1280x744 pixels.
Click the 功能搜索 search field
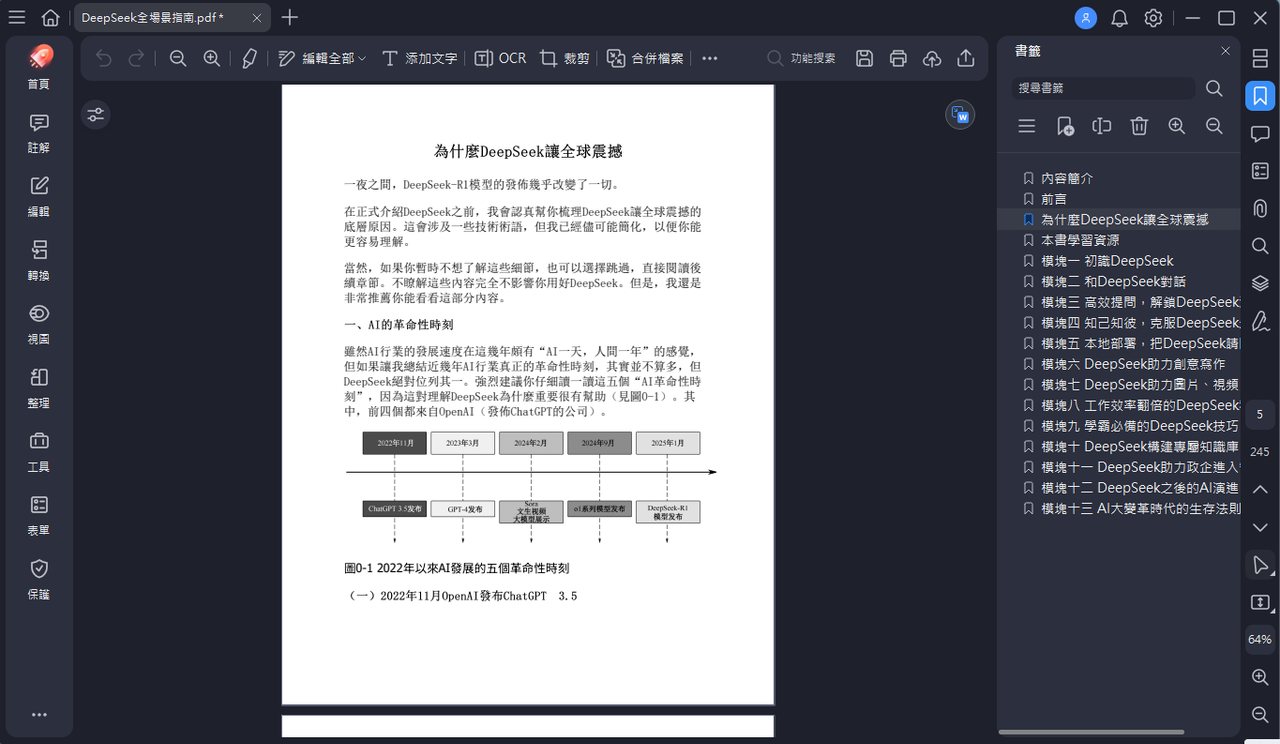801,58
